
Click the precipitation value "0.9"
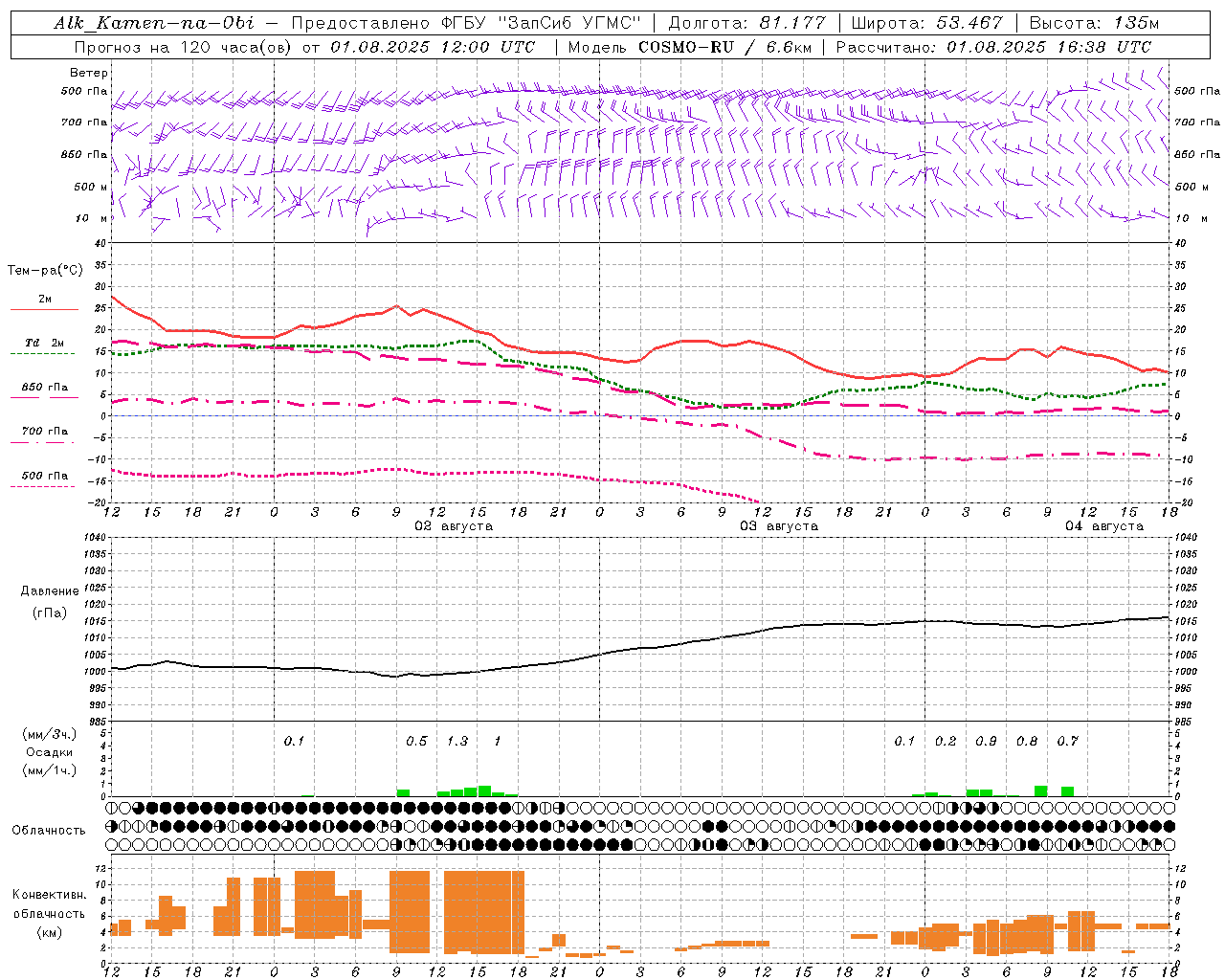pos(986,741)
